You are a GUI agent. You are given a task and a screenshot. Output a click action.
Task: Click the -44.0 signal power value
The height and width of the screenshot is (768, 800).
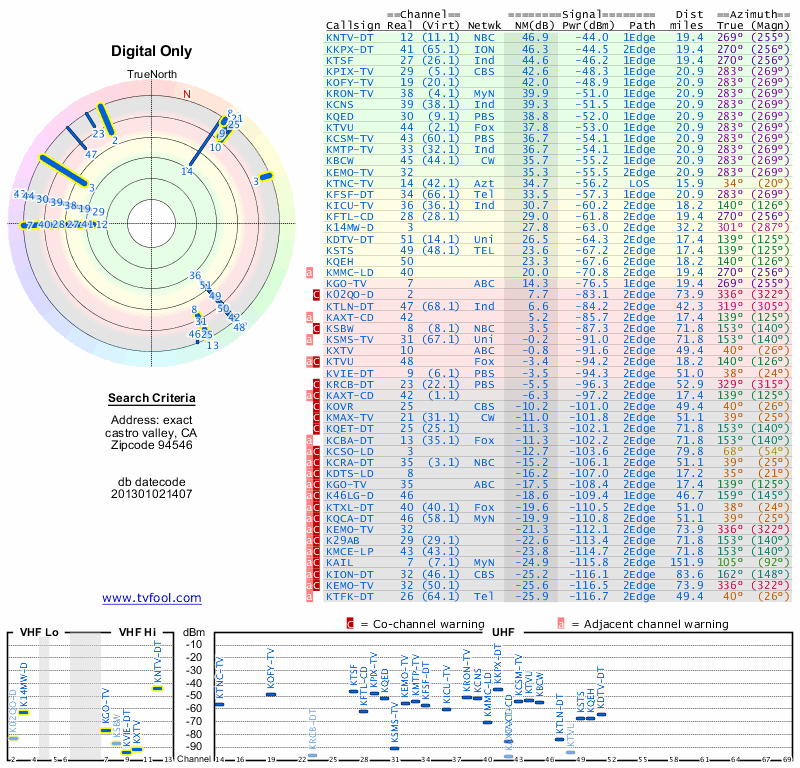[x=592, y=38]
